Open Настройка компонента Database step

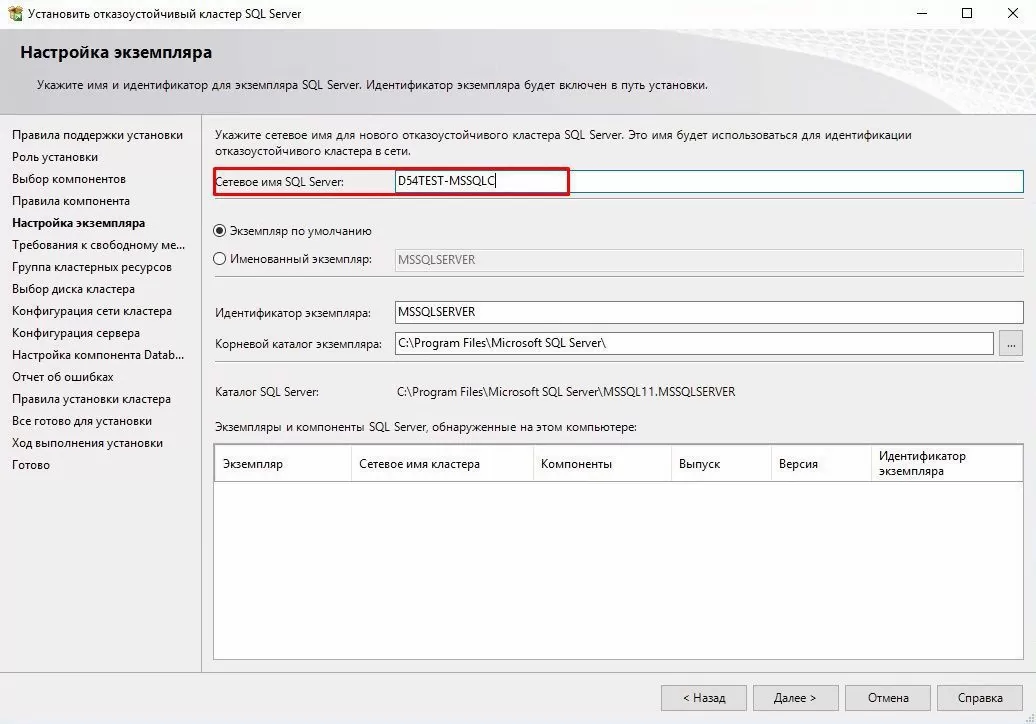point(98,355)
